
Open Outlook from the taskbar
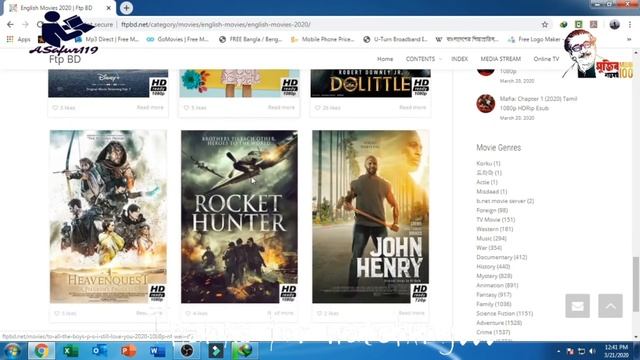click(100, 351)
